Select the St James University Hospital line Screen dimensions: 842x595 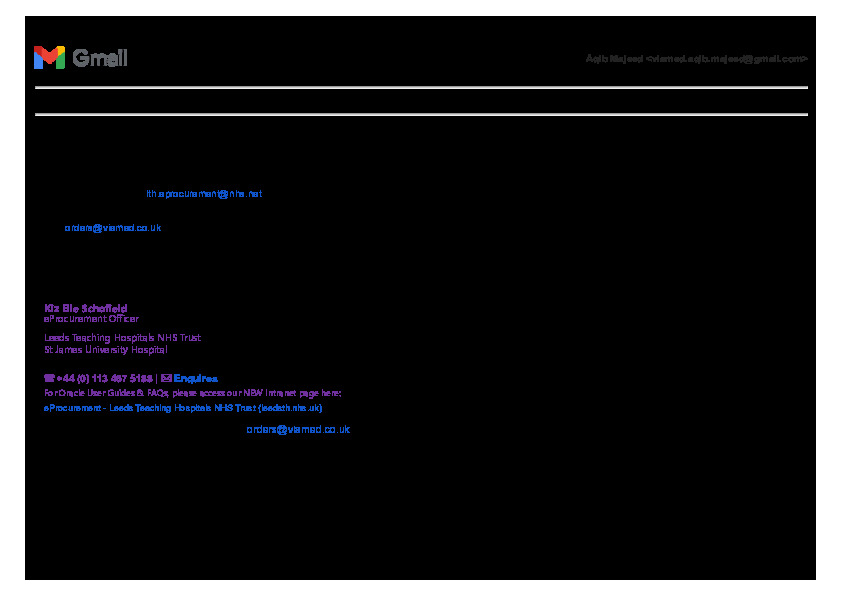[105, 350]
